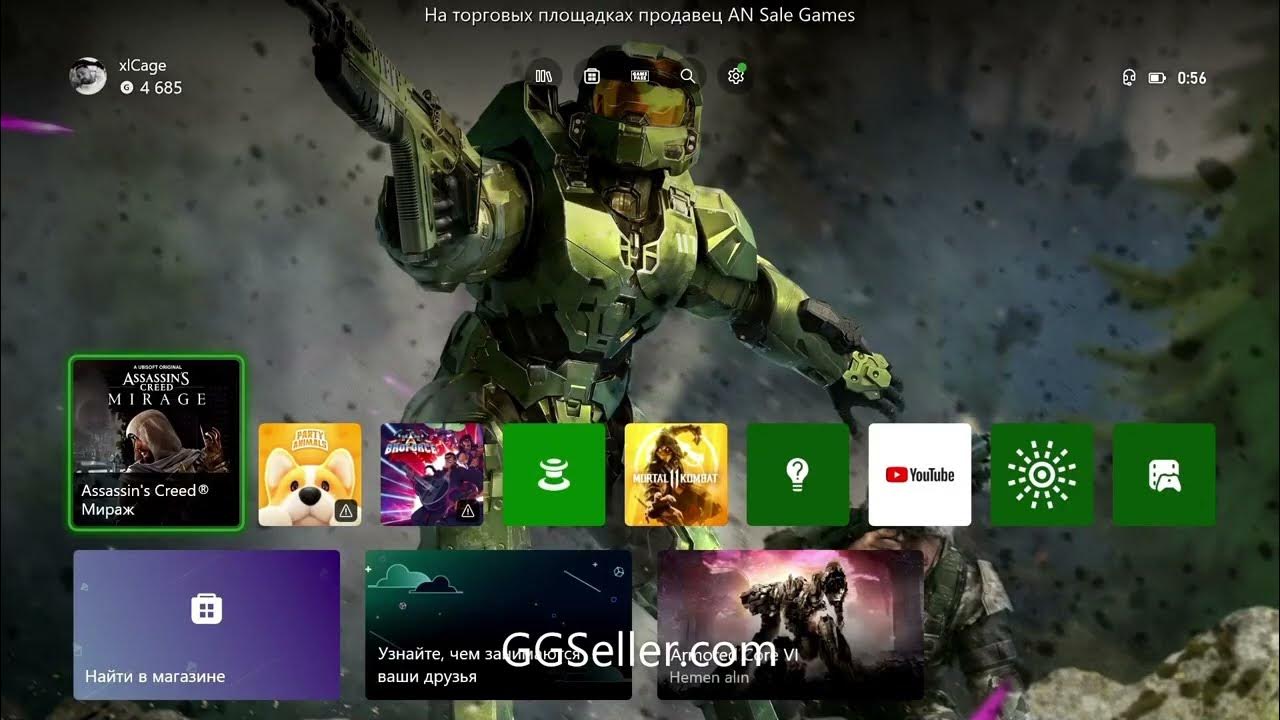This screenshot has height=720, width=1280.
Task: Open the green sunburst app tile
Action: (x=1042, y=475)
